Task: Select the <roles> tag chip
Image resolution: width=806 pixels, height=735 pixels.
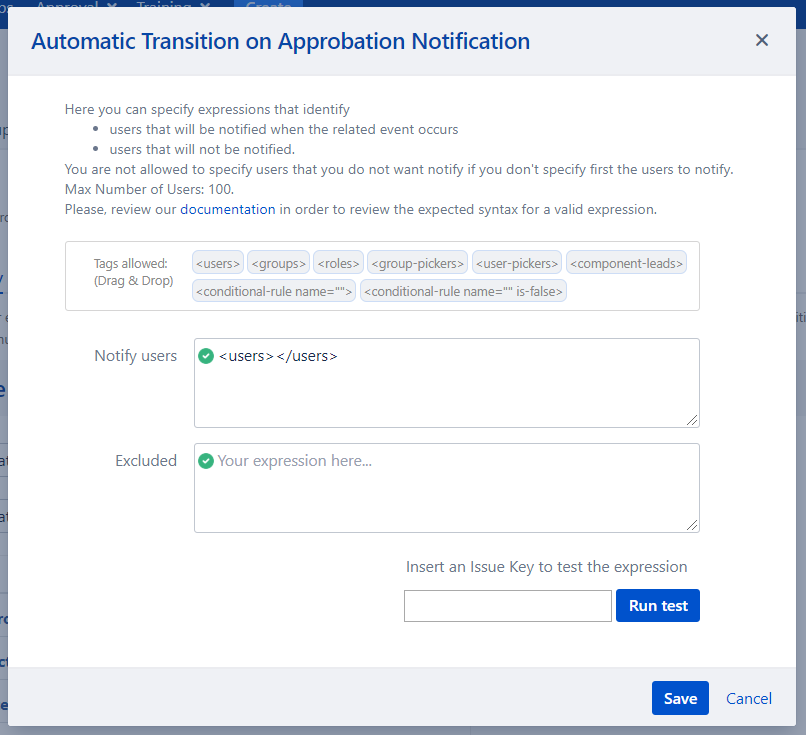Action: (x=338, y=264)
